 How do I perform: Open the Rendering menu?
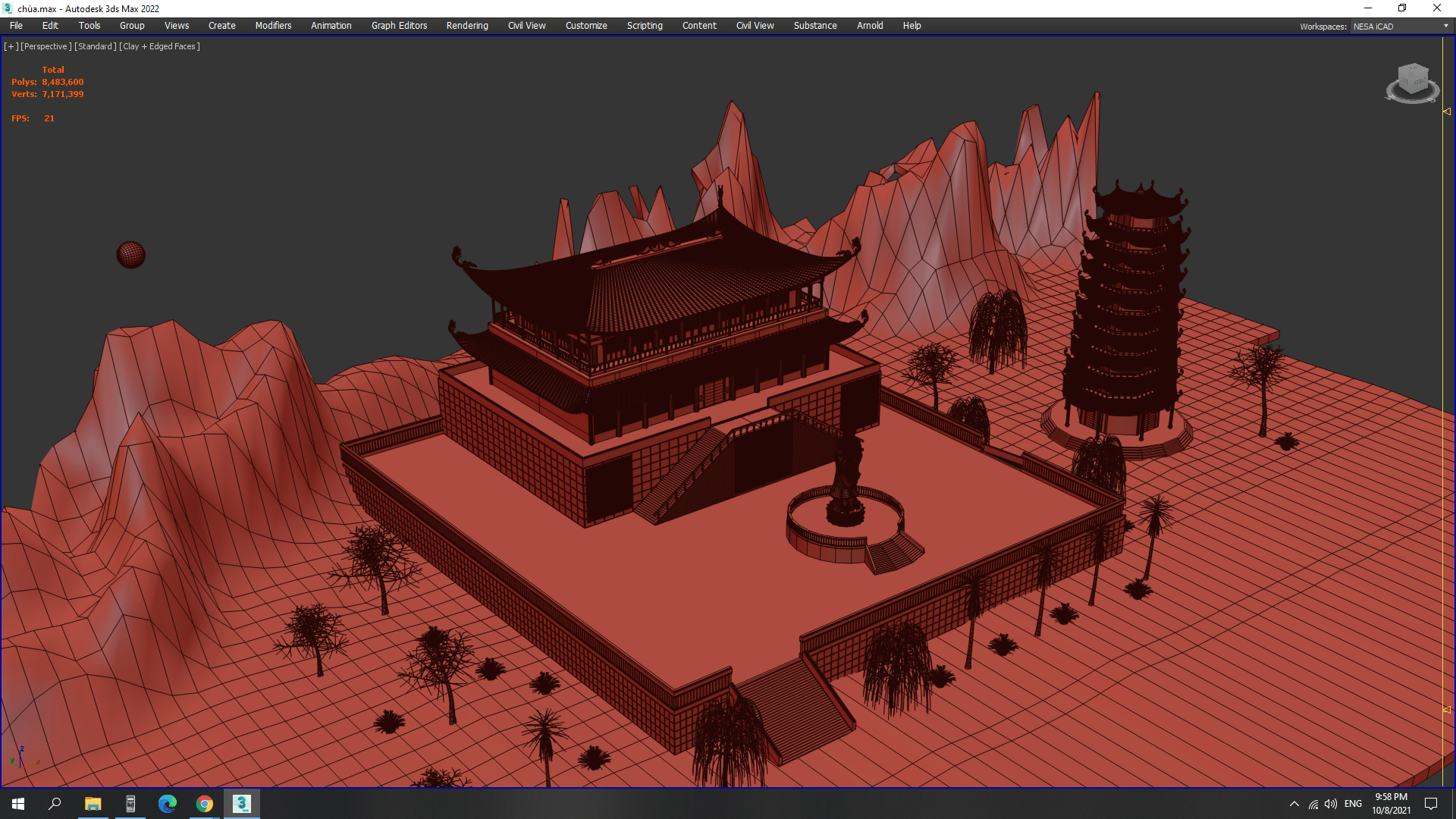[466, 26]
